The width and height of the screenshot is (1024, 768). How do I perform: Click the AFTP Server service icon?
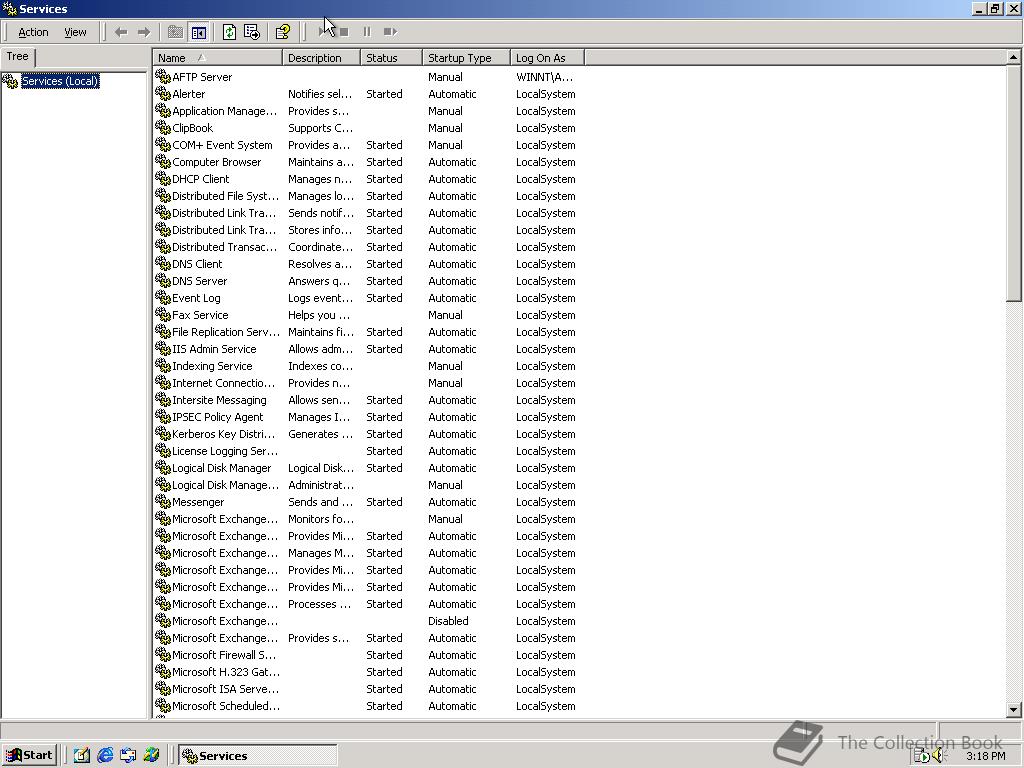163,76
